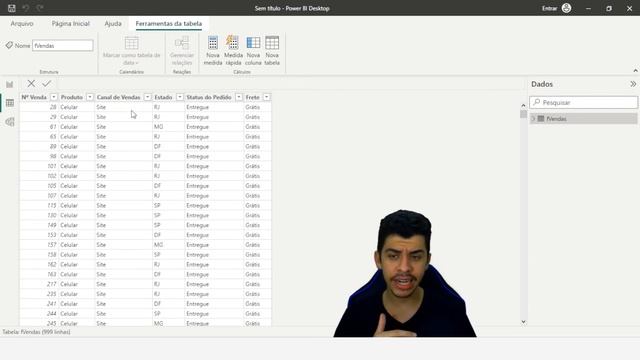Click Estado cell in row 115

tap(168, 205)
